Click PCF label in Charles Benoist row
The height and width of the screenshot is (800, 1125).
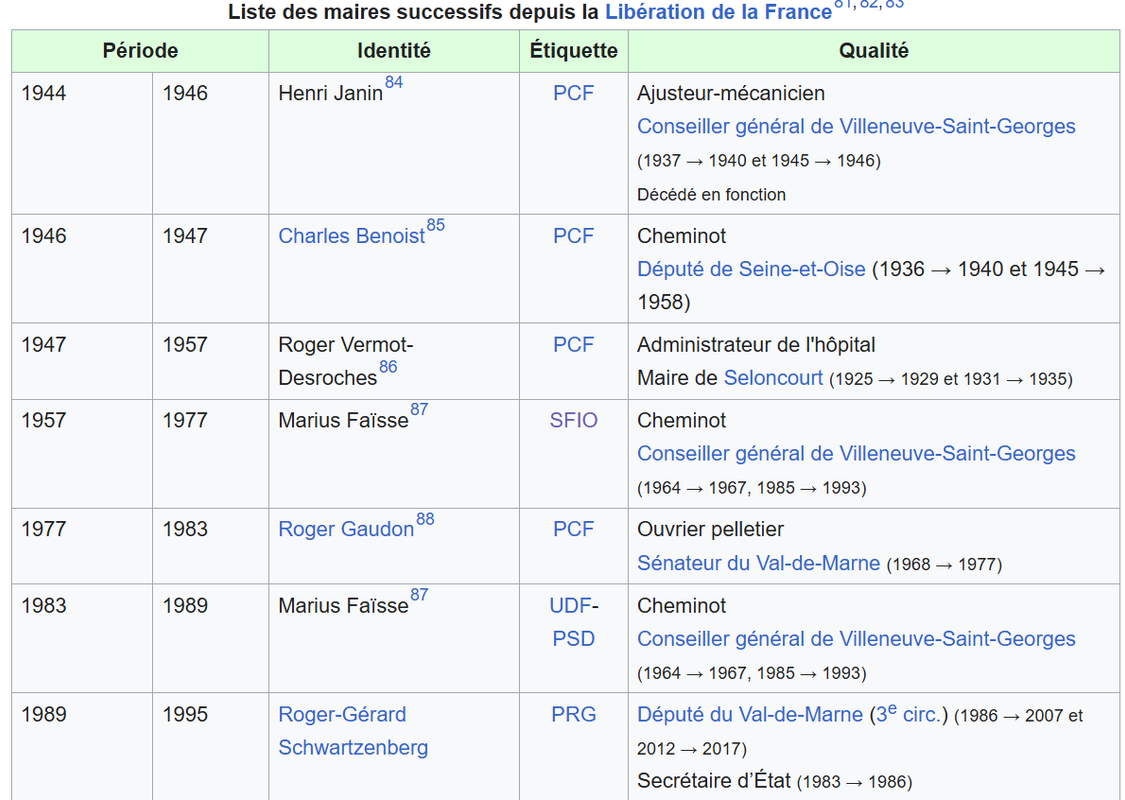point(573,236)
